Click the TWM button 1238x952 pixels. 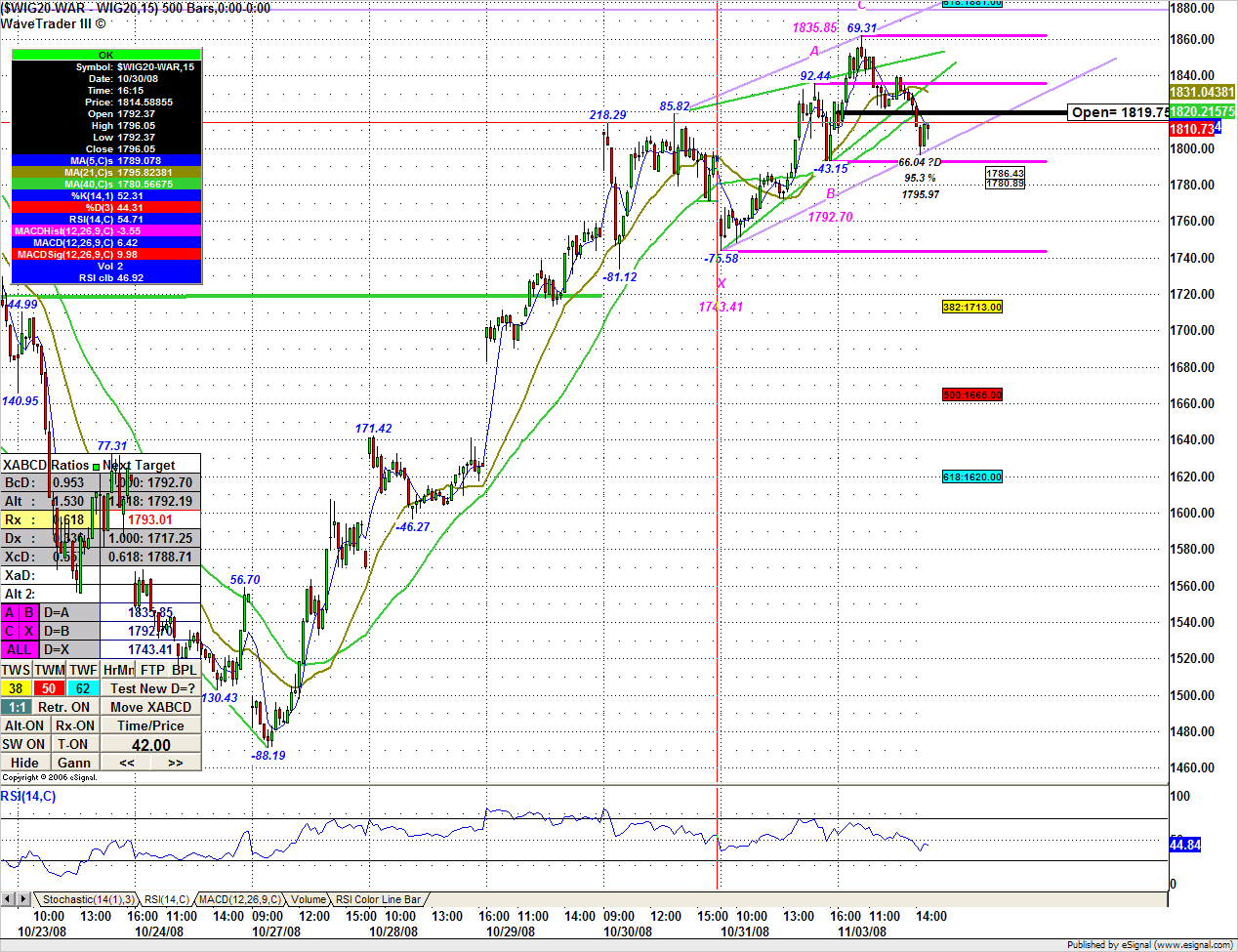[50, 670]
